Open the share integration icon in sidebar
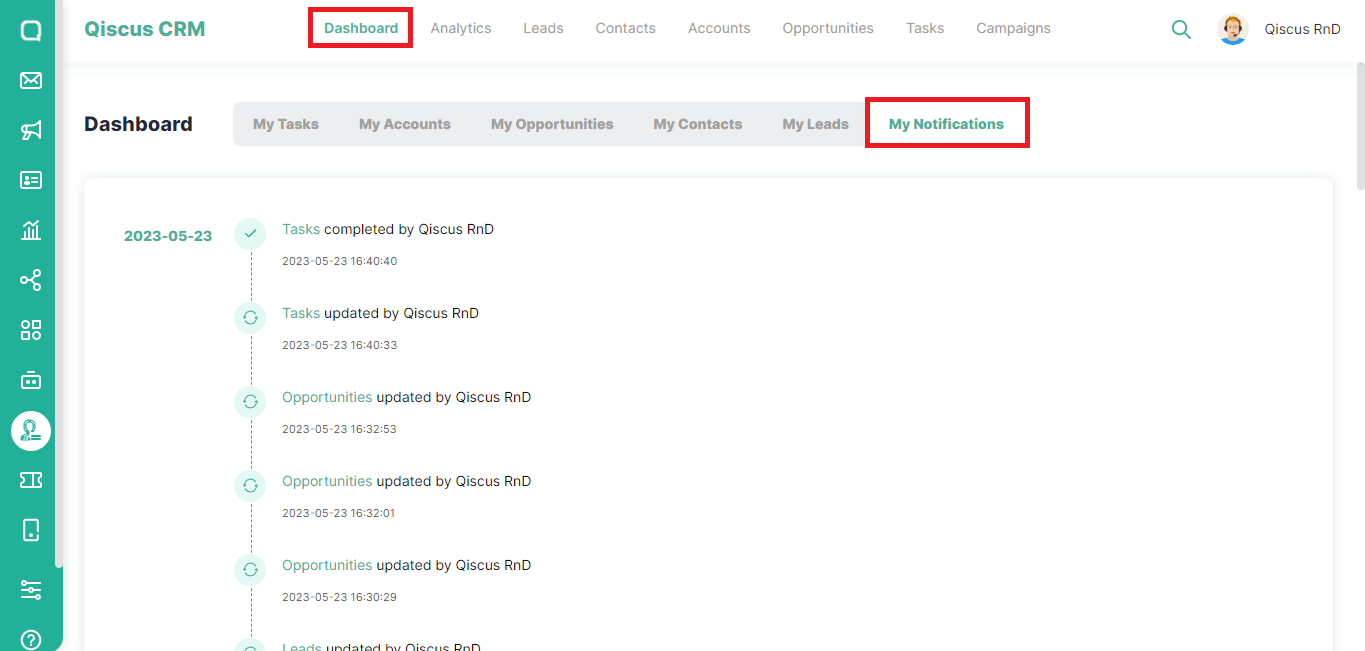 [x=31, y=280]
